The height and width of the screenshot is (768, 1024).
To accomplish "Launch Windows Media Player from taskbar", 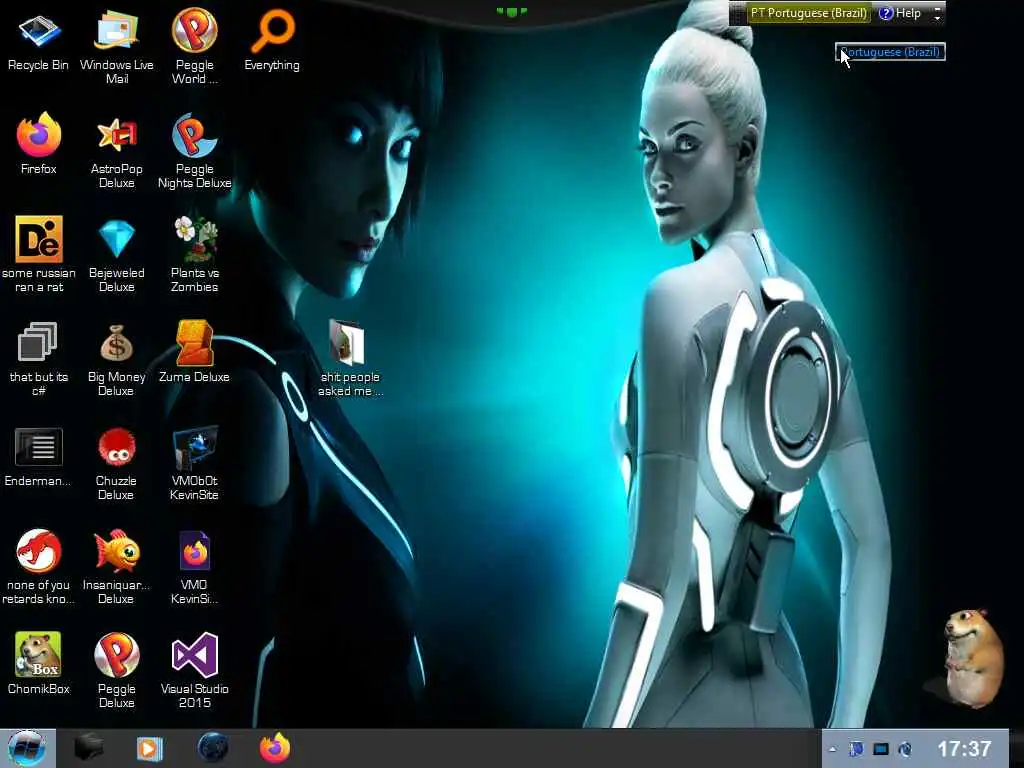I will [149, 748].
